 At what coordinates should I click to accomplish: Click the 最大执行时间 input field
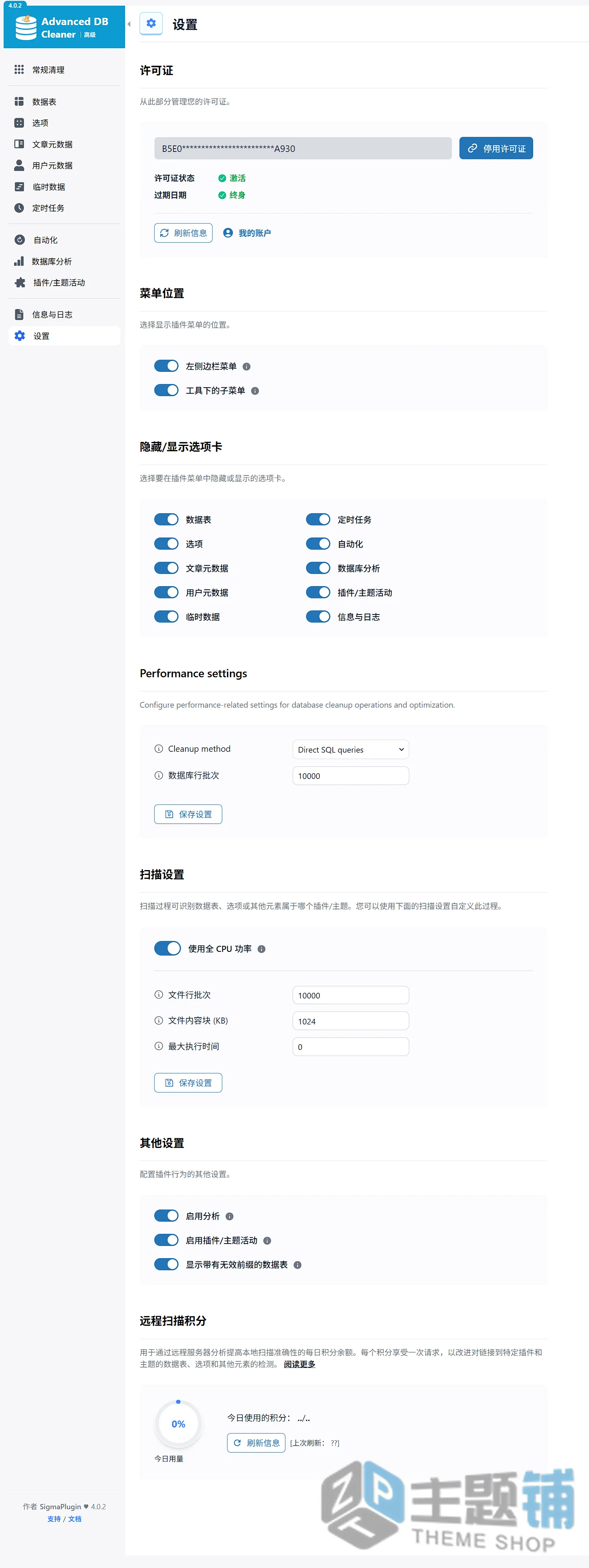tap(351, 1046)
